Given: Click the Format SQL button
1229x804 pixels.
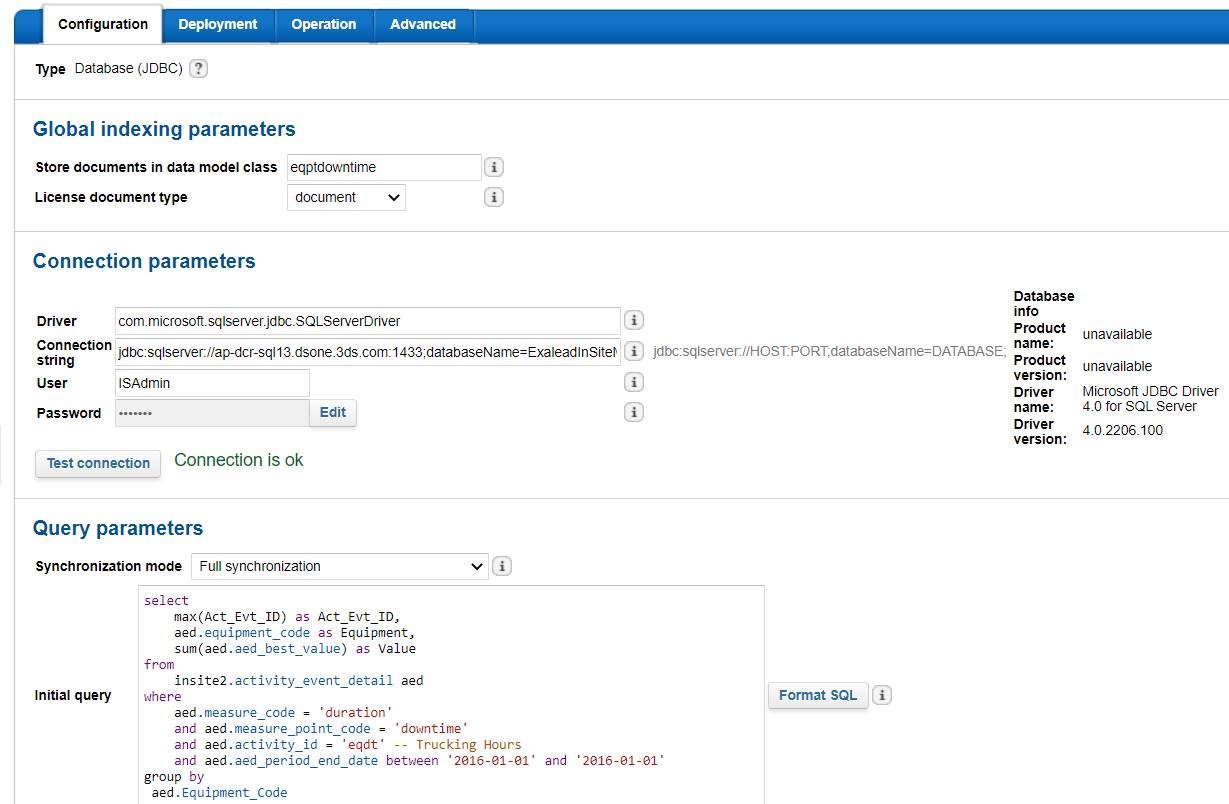Looking at the screenshot, I should point(817,695).
